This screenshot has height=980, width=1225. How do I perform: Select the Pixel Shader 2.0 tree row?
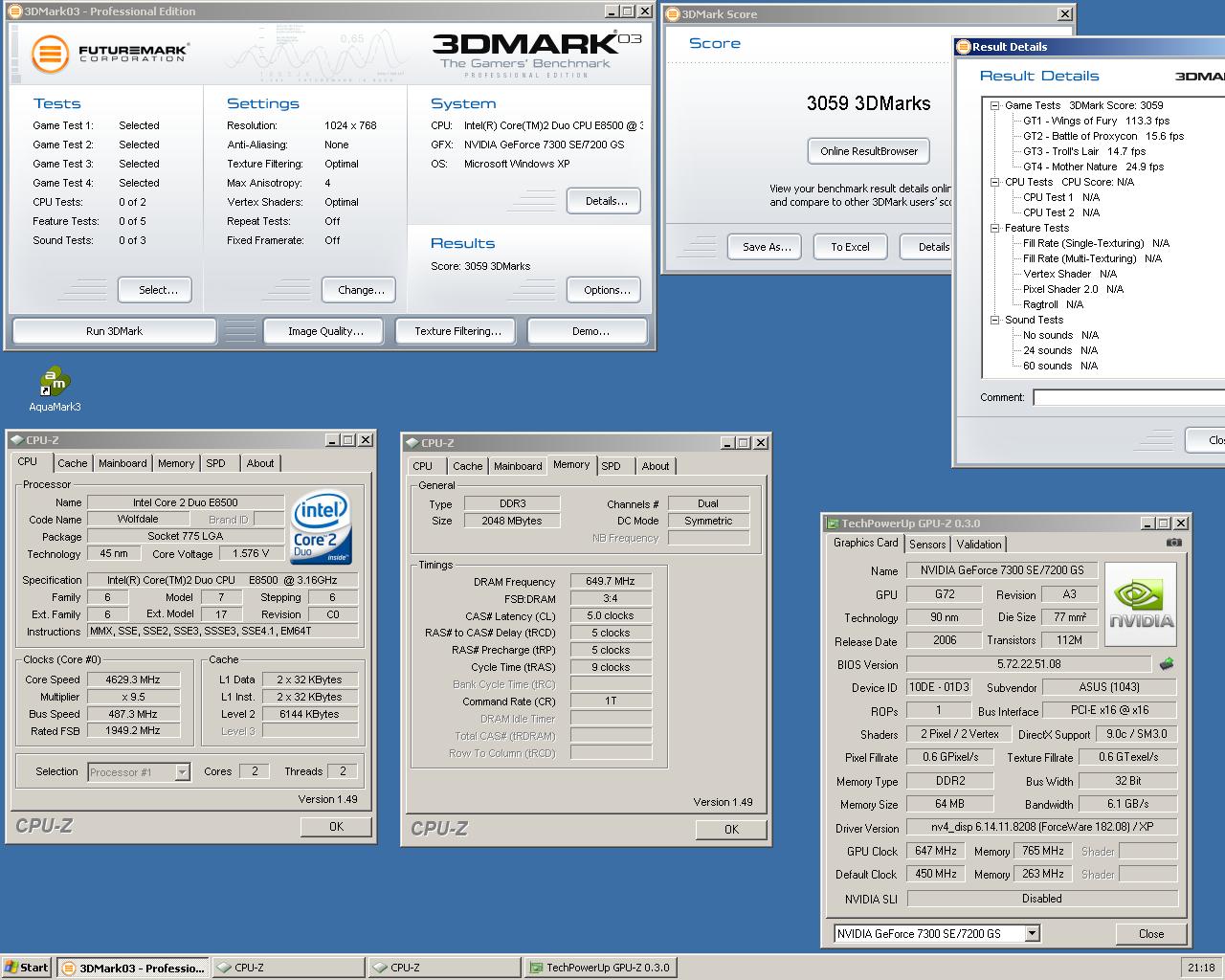(1073, 289)
